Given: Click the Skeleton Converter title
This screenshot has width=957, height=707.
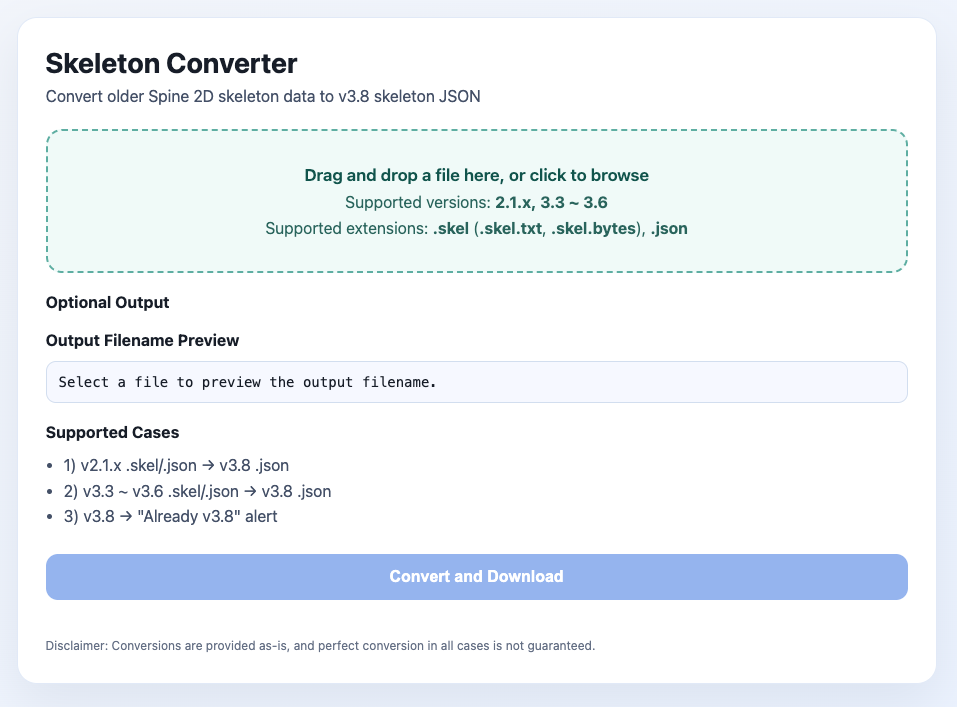Looking at the screenshot, I should click(x=171, y=63).
